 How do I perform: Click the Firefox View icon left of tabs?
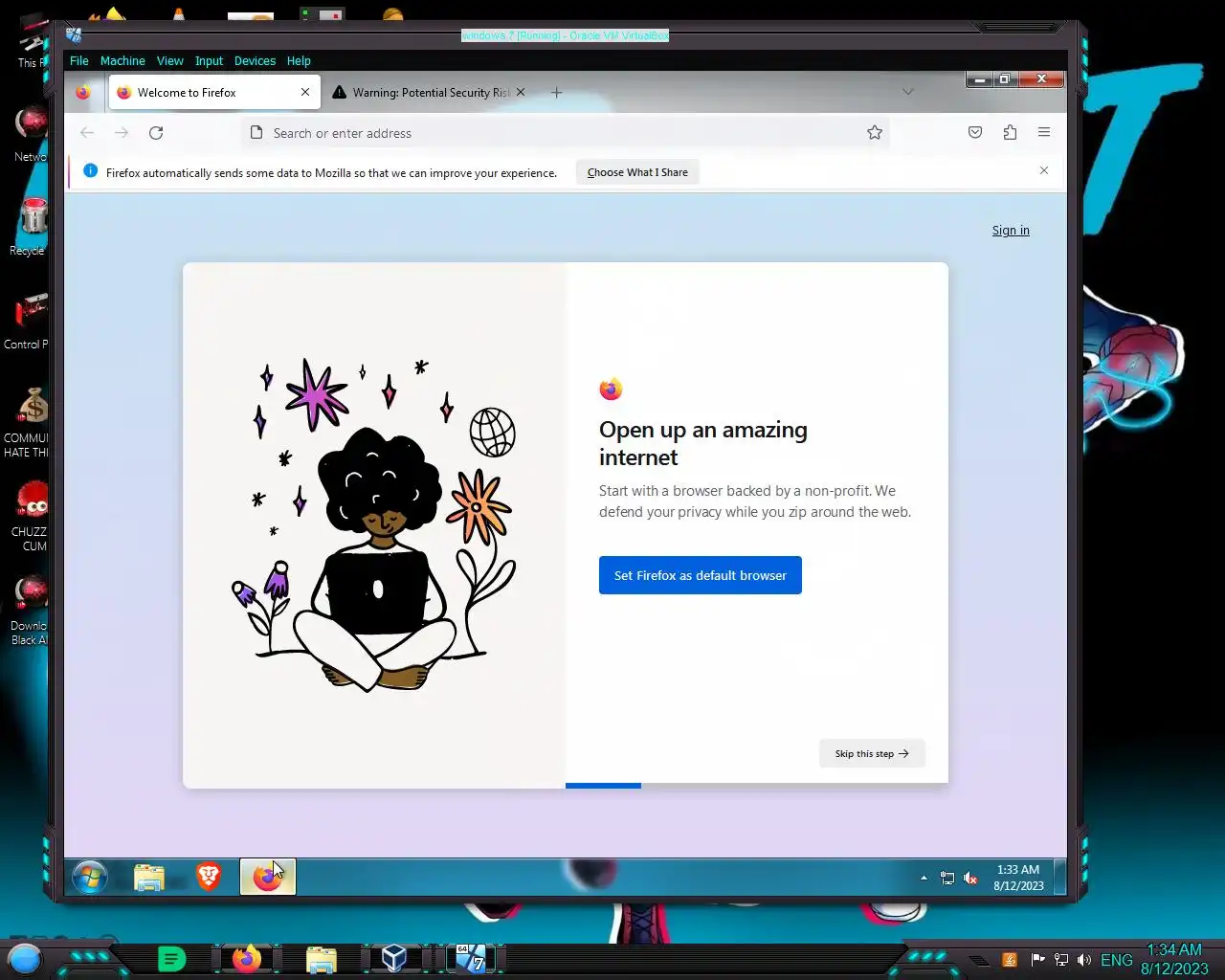pos(83,93)
